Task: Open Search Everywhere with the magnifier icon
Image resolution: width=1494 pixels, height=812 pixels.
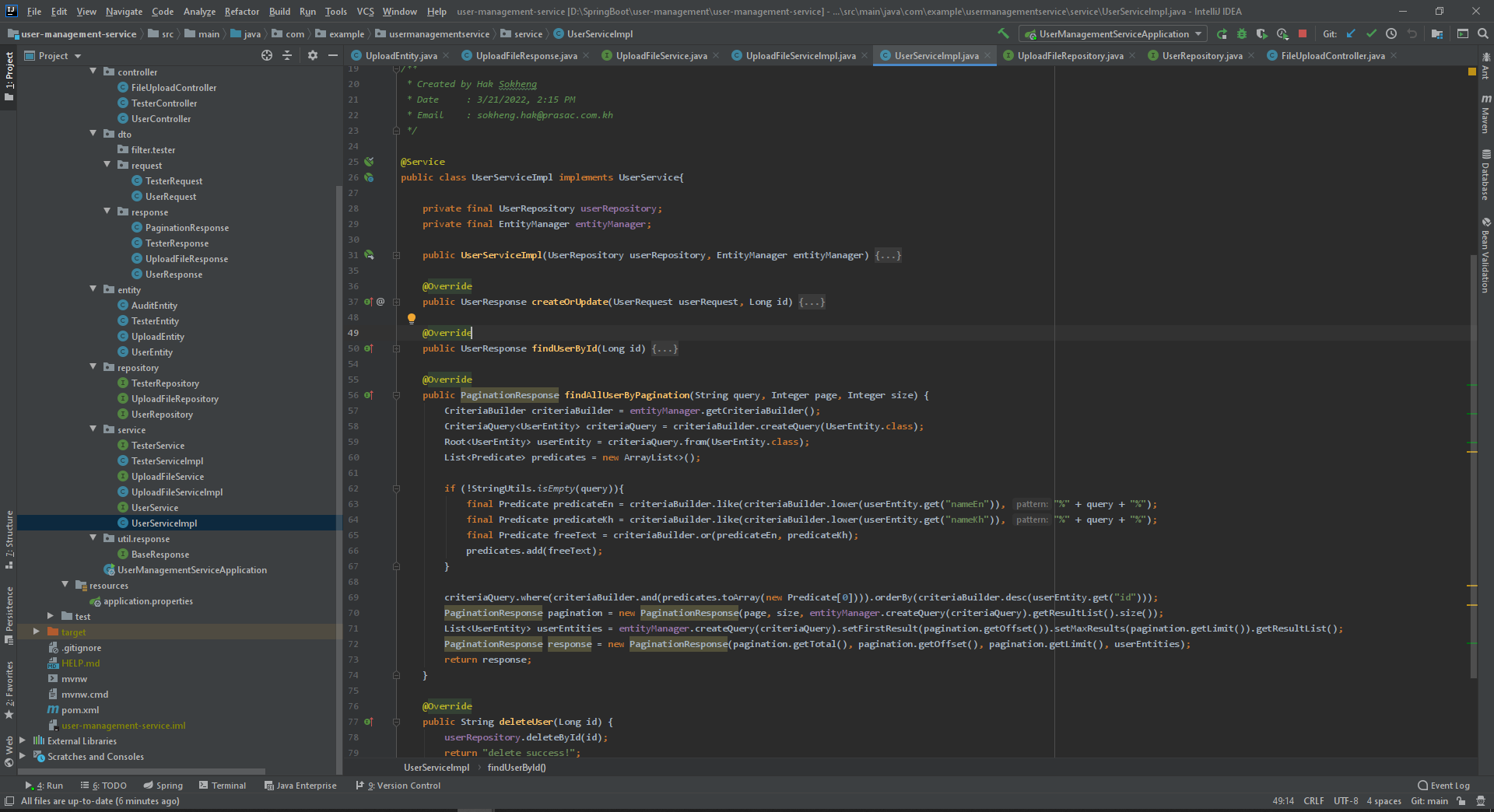Action: [1482, 33]
